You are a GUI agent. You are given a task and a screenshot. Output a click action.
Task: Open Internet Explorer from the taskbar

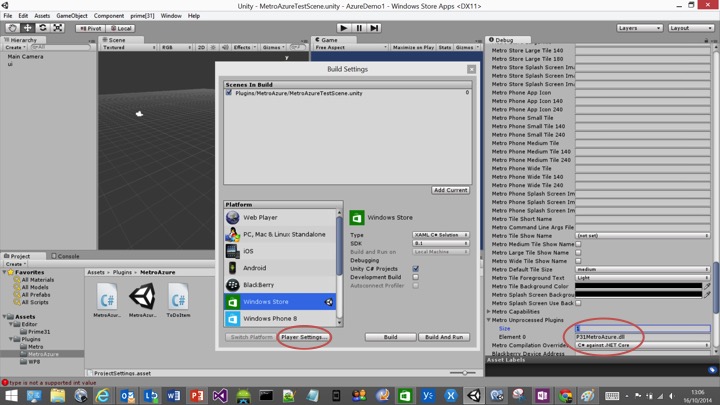click(x=103, y=395)
